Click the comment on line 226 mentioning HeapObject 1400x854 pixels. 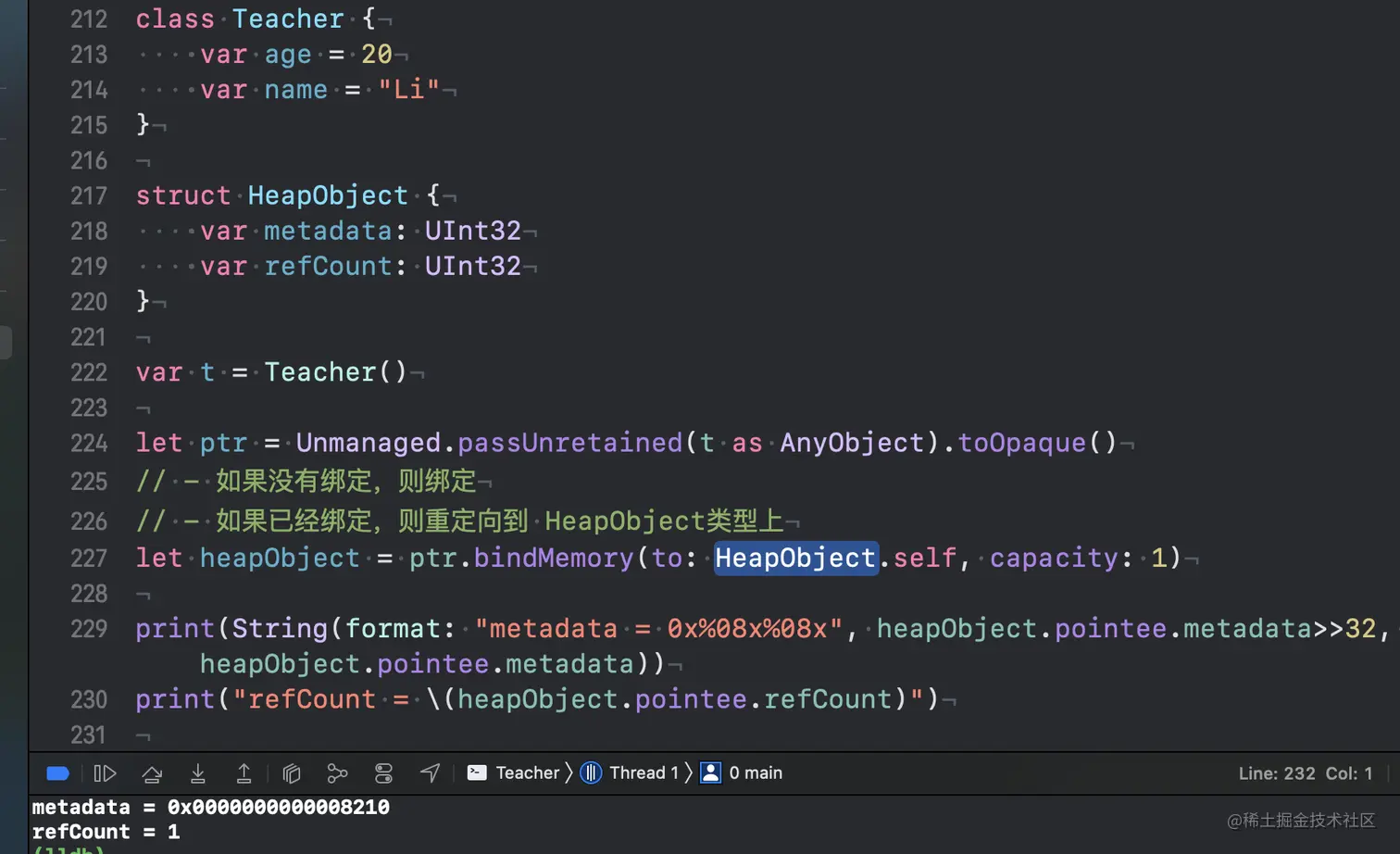459,521
